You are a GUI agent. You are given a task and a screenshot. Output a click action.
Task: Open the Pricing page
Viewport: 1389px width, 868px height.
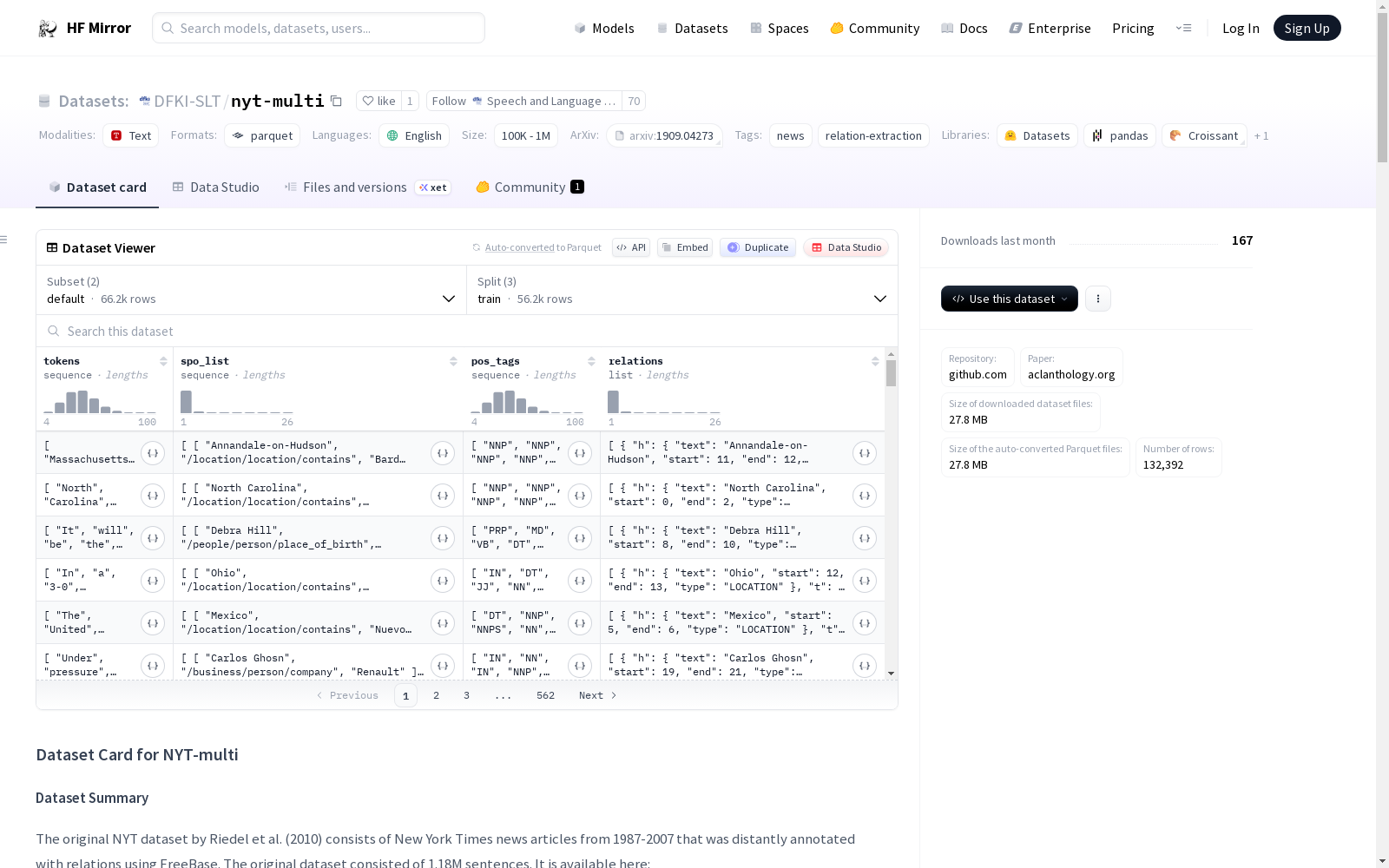(x=1133, y=28)
